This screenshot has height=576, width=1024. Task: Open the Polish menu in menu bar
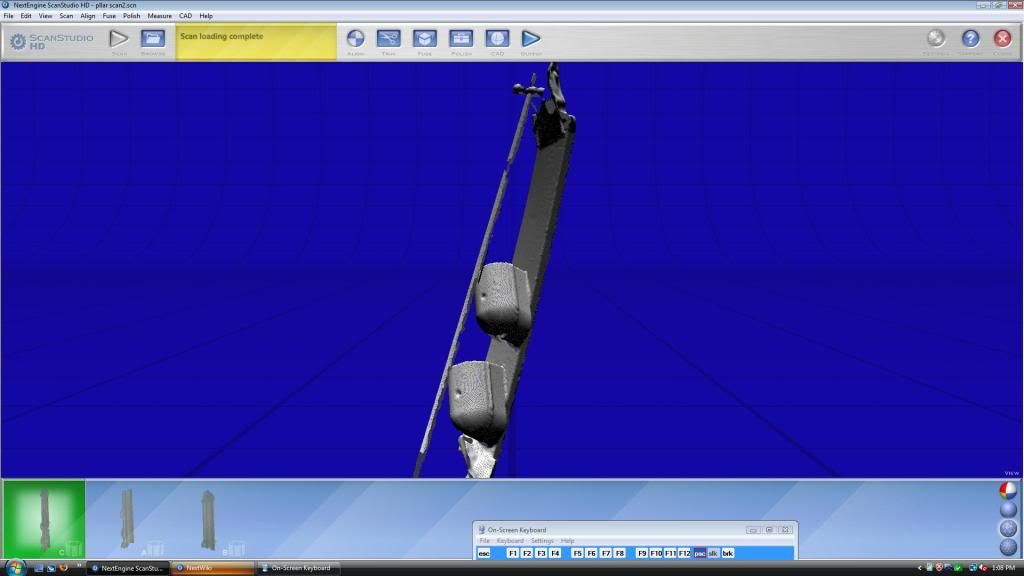coord(131,16)
